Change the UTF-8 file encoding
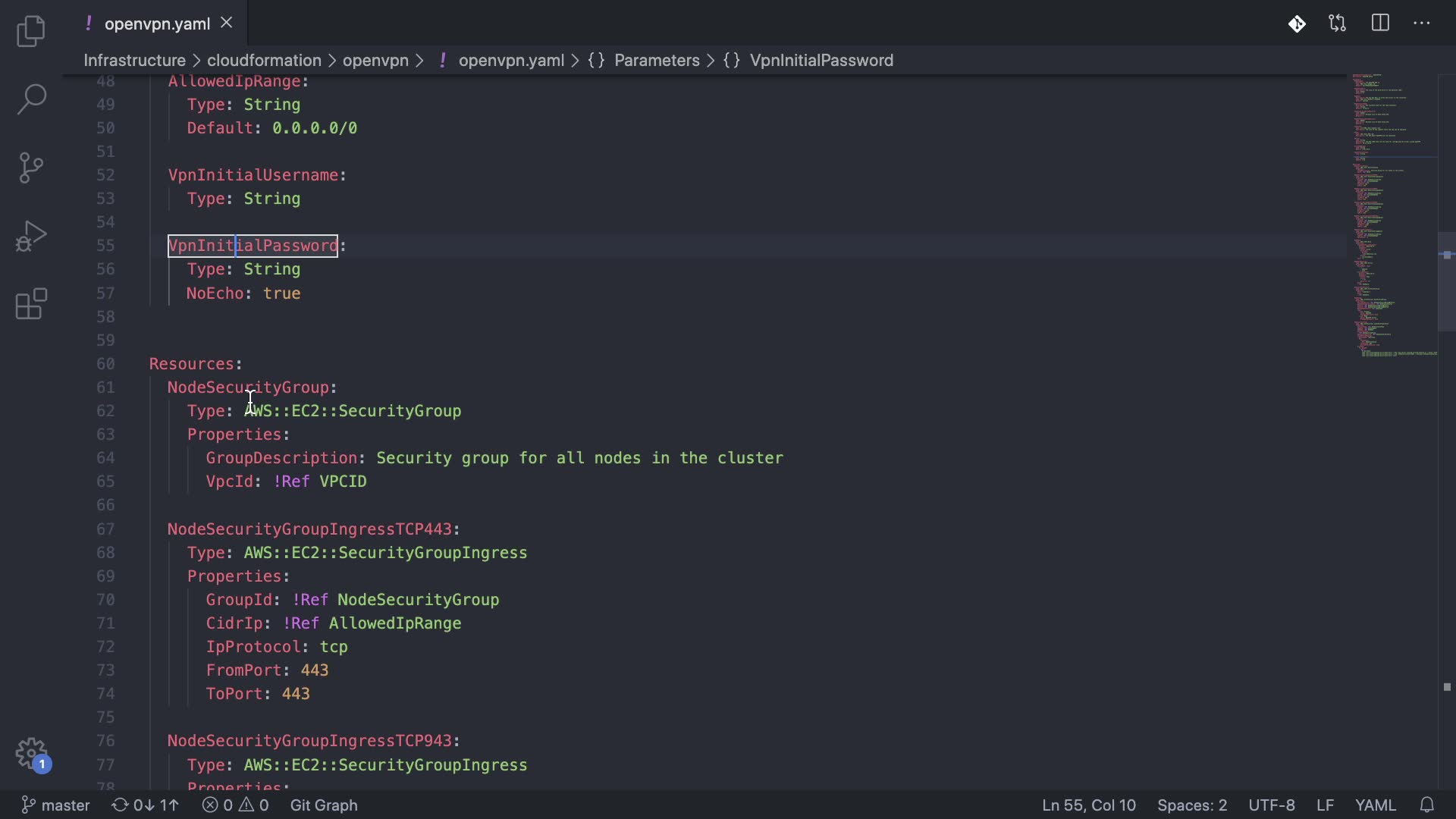This screenshot has height=819, width=1456. [x=1272, y=805]
